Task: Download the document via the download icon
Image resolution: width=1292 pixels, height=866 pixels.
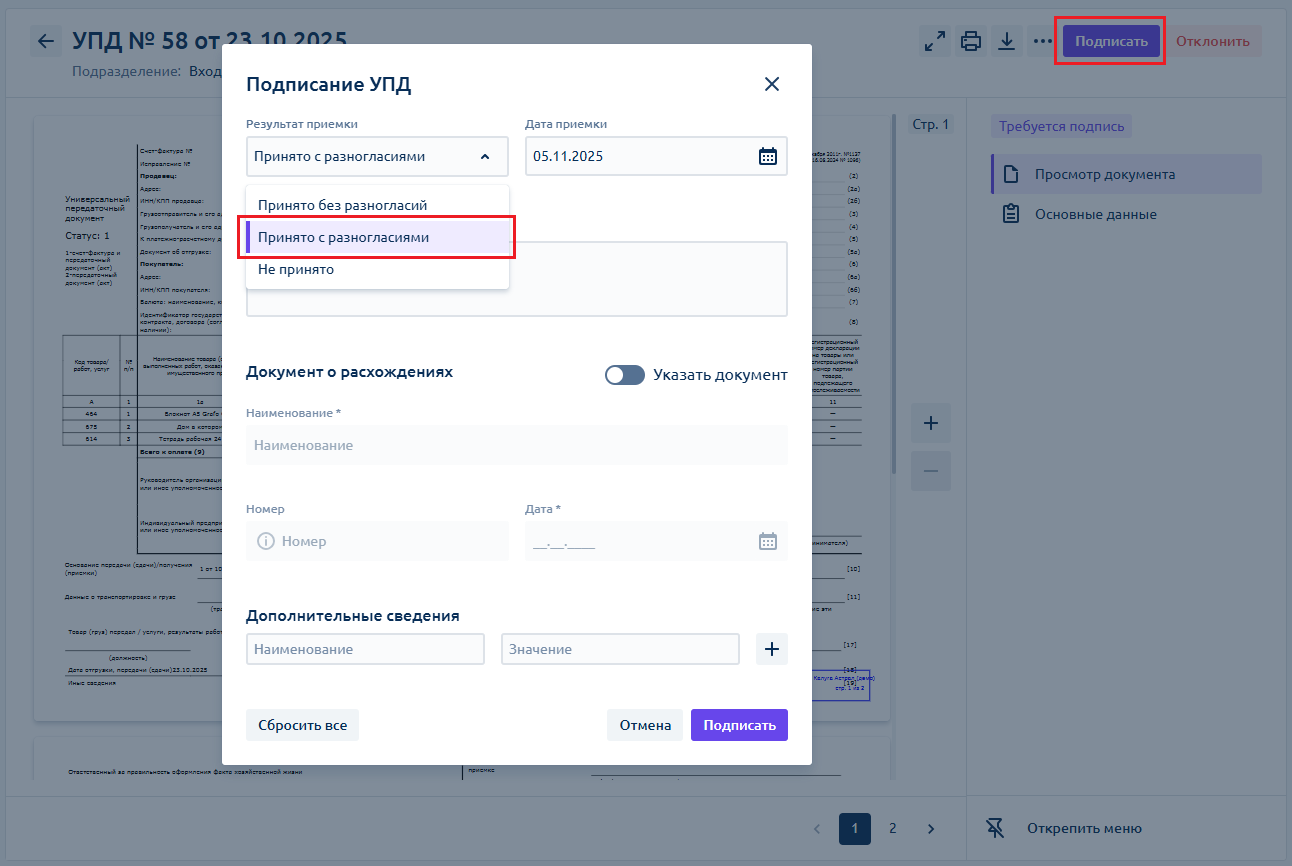Action: click(1007, 41)
